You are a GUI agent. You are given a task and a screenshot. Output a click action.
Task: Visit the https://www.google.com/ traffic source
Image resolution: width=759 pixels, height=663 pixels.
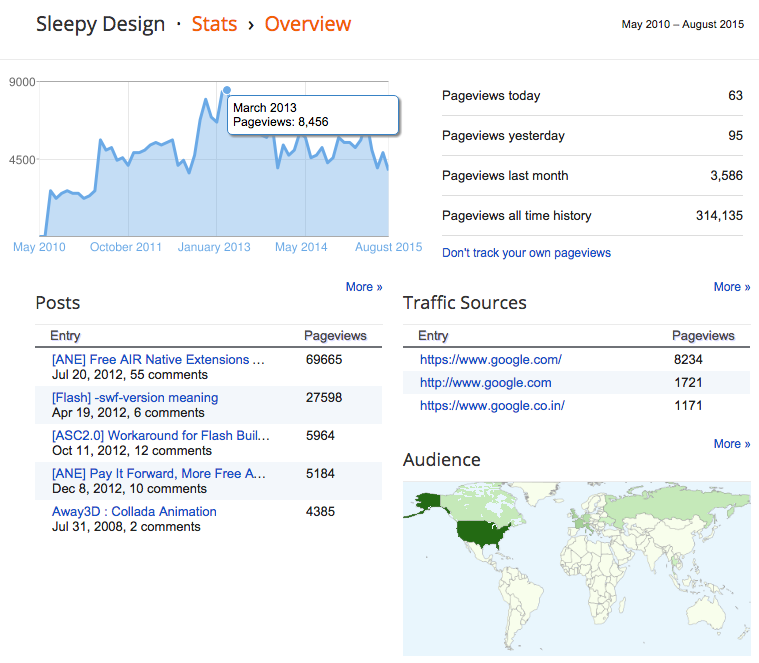490,360
